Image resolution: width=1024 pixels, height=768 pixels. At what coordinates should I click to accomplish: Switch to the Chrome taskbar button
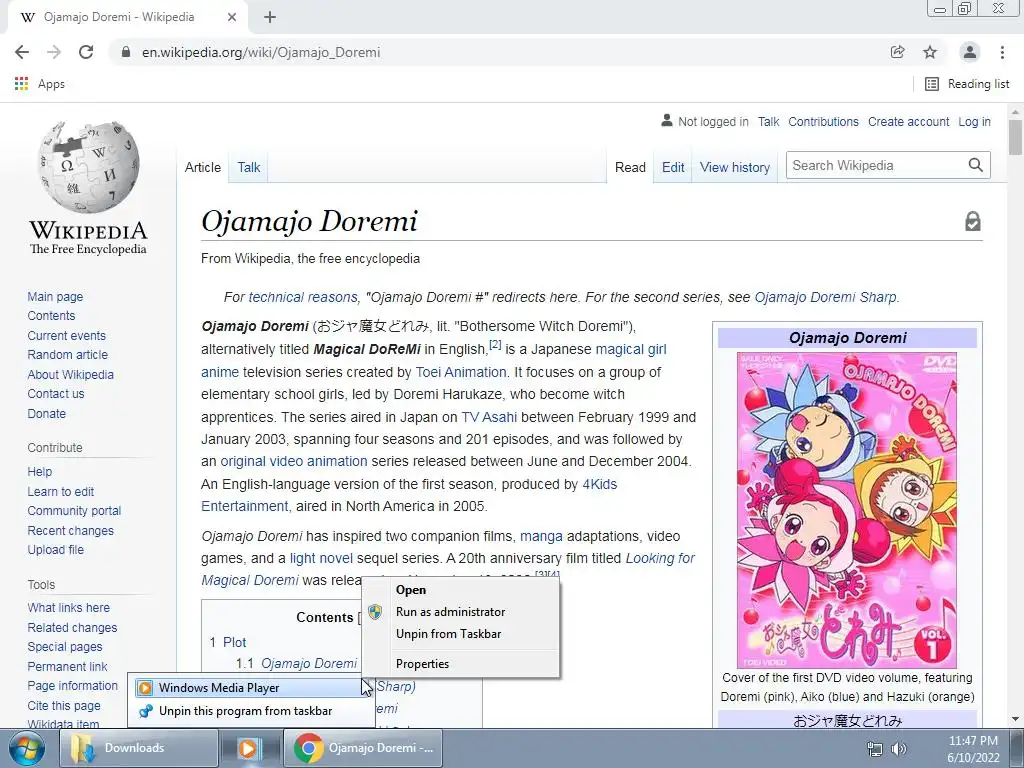pos(363,748)
